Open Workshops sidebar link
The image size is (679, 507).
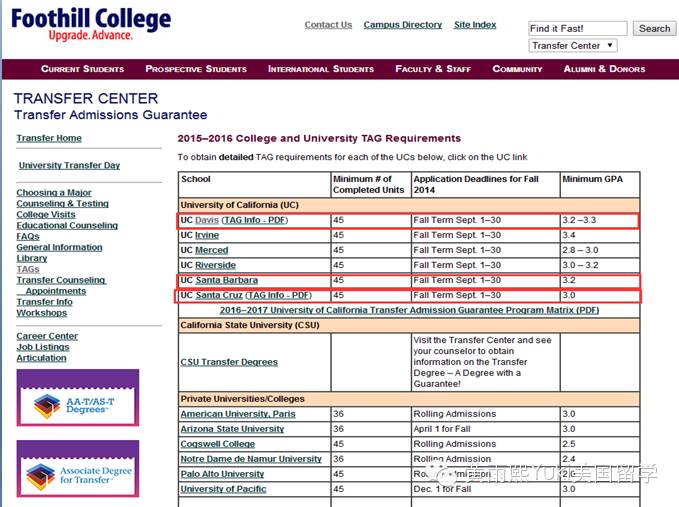pos(42,313)
